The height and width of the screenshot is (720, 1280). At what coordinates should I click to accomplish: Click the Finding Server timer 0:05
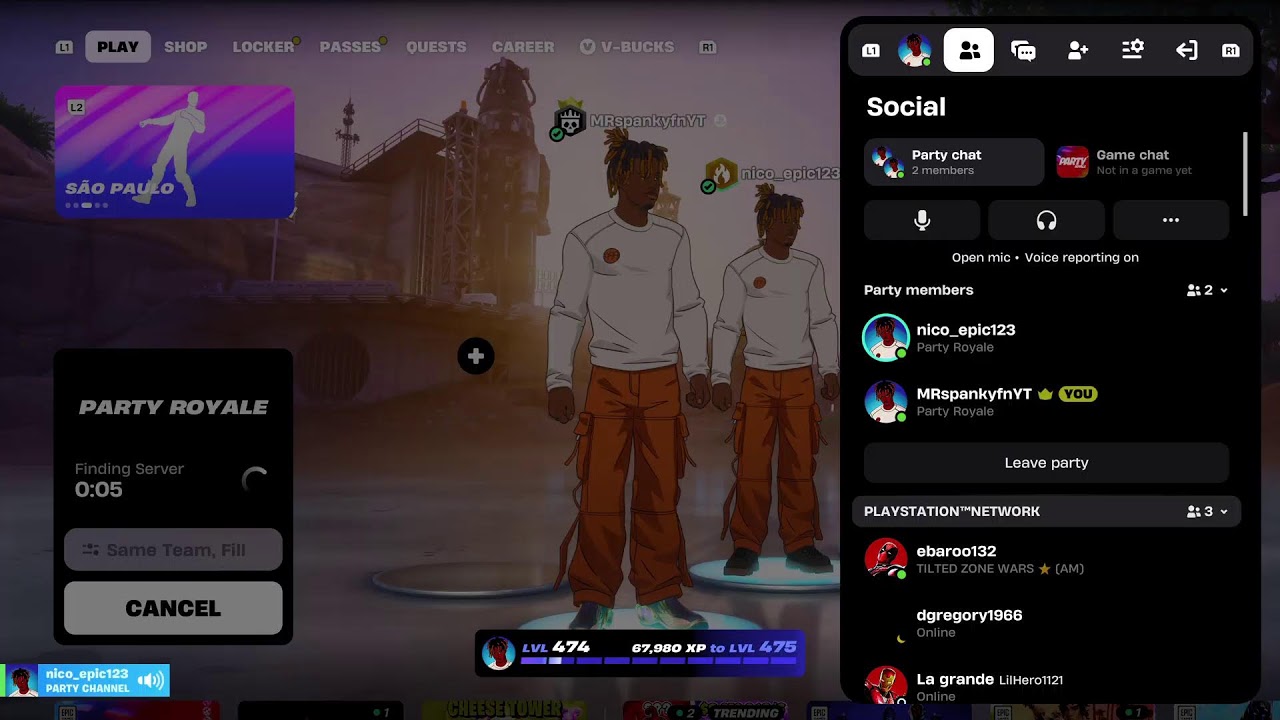coord(99,490)
